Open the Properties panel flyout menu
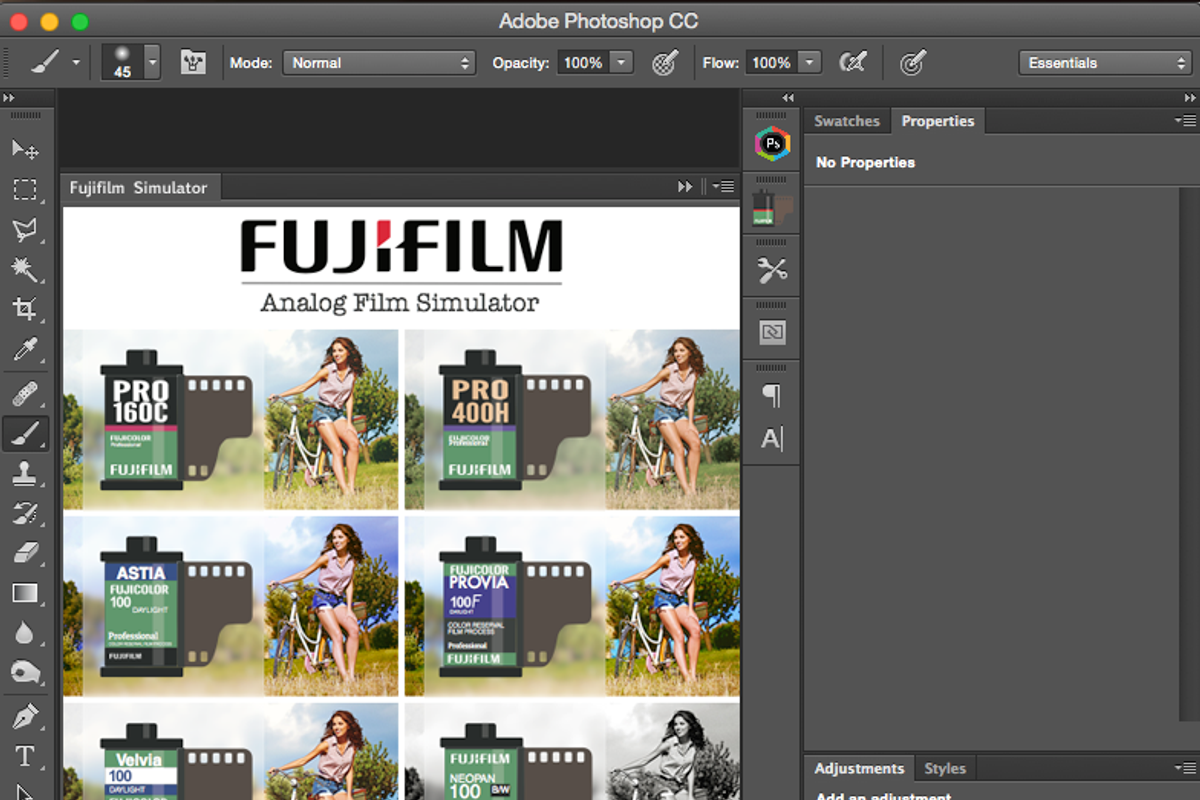The image size is (1200, 800). click(1184, 121)
